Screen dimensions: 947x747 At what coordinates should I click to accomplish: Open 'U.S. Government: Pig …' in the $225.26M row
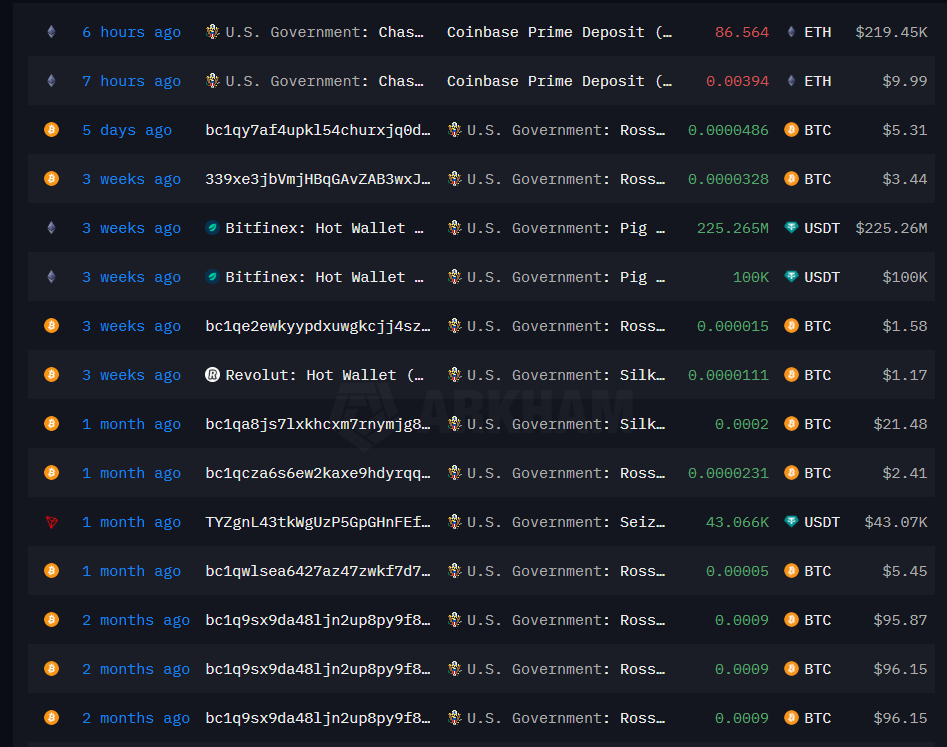pos(566,228)
